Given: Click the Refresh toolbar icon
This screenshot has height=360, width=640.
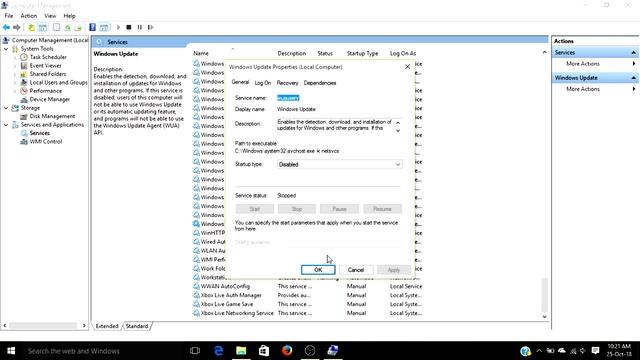Looking at the screenshot, I should coord(67,27).
